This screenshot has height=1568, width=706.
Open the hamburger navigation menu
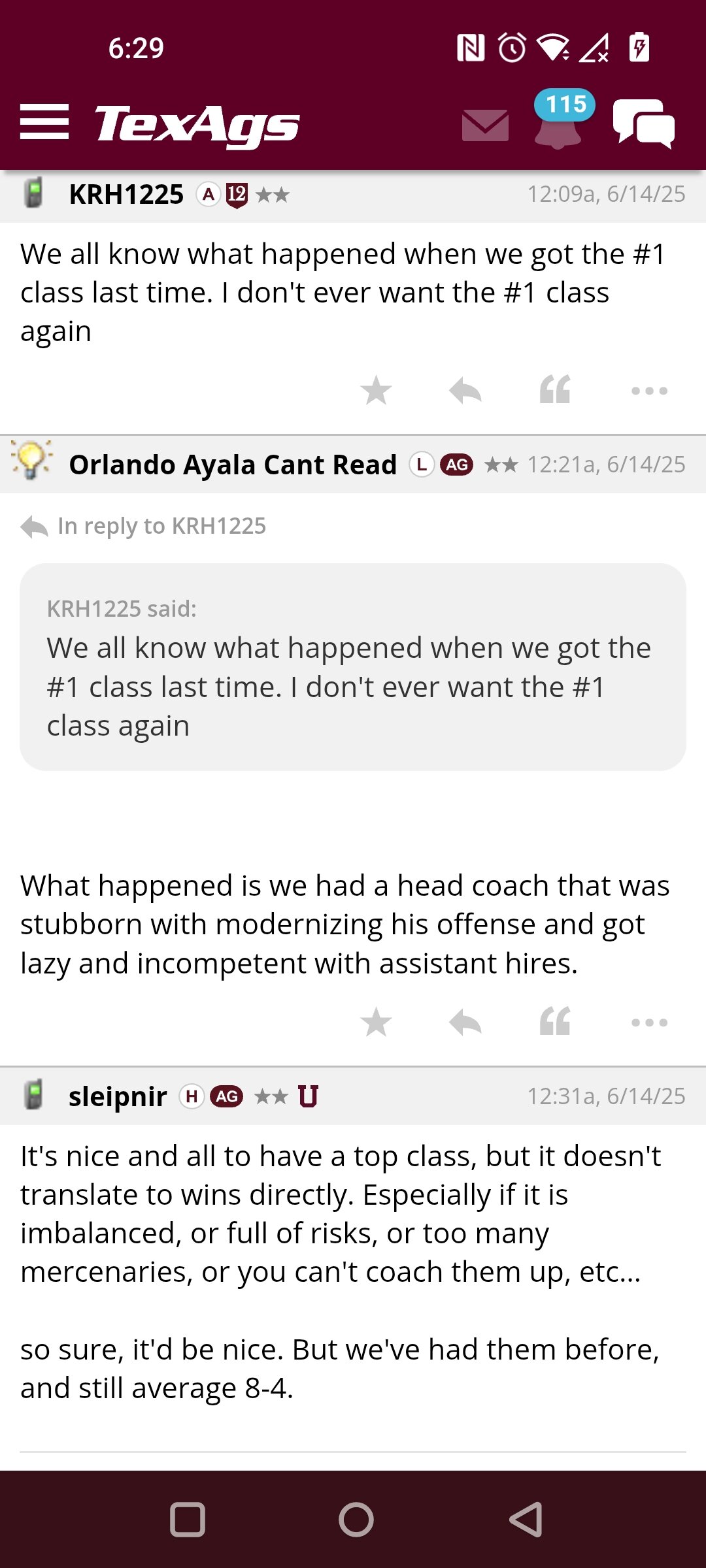pyautogui.click(x=44, y=122)
